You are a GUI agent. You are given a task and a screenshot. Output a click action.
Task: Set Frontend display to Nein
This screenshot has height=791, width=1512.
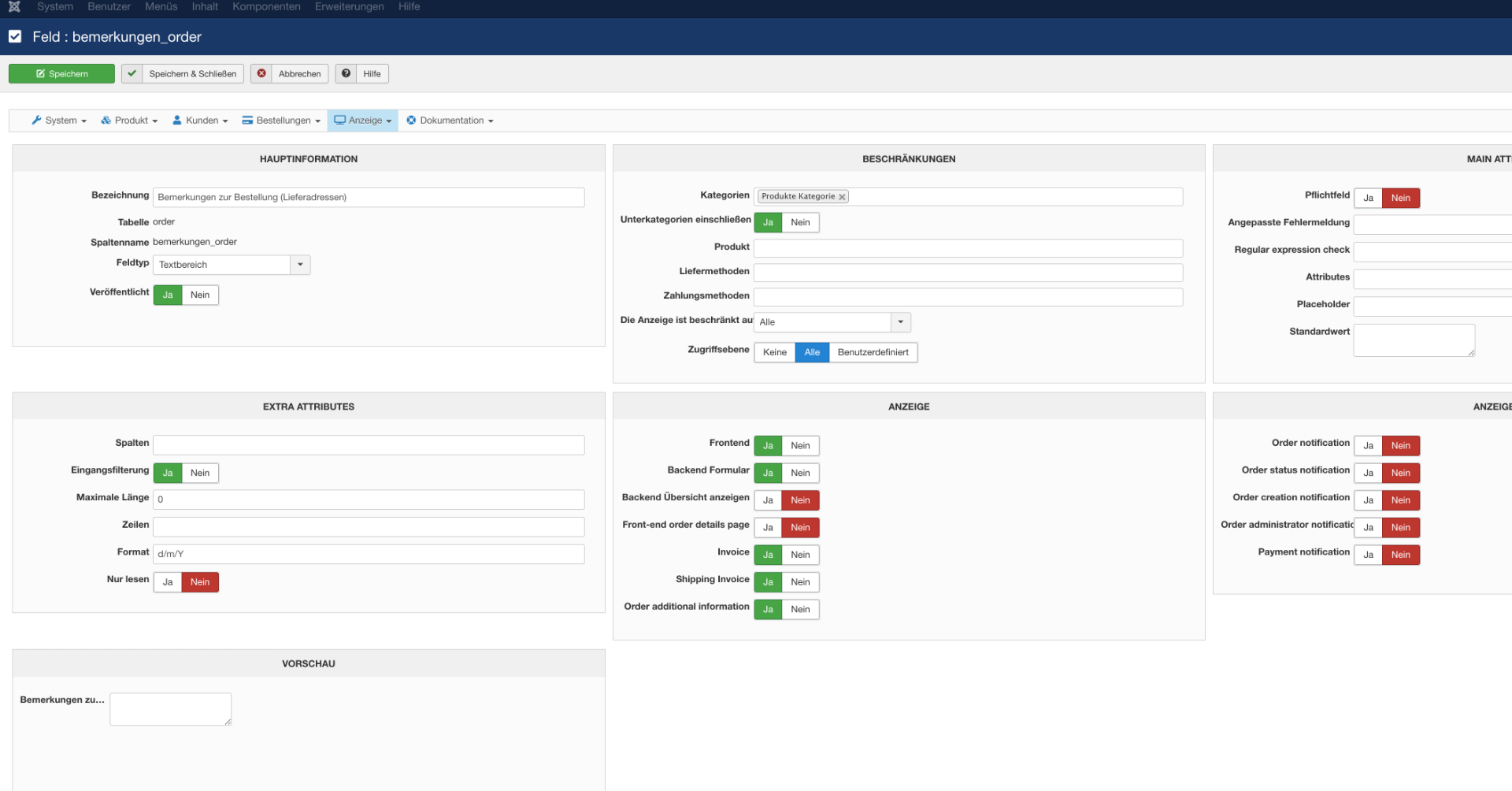pos(800,446)
